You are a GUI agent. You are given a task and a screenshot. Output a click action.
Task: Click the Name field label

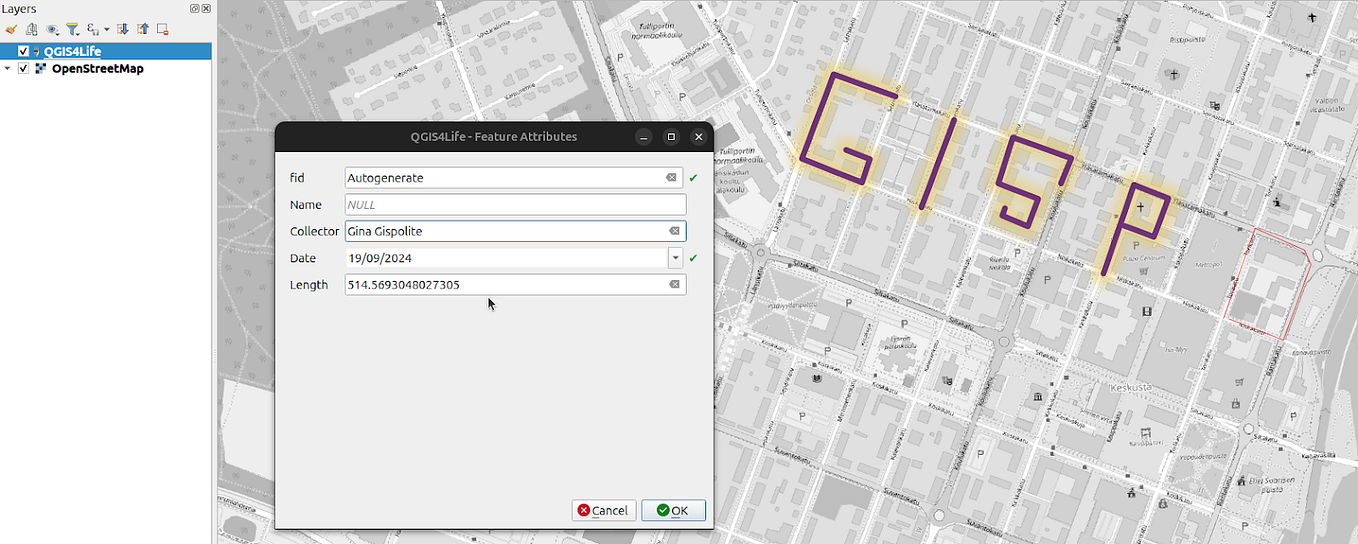(306, 204)
